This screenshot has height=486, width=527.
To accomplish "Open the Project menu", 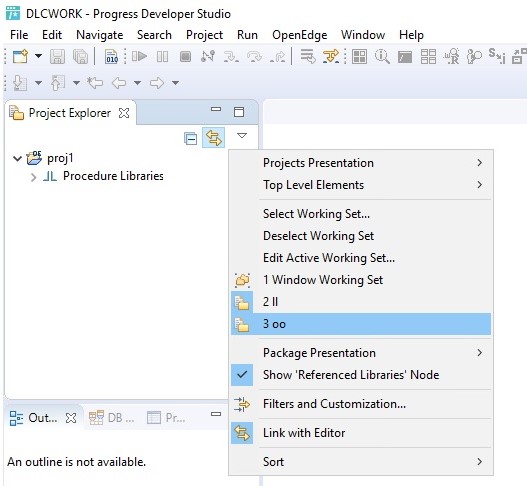I will click(x=204, y=35).
